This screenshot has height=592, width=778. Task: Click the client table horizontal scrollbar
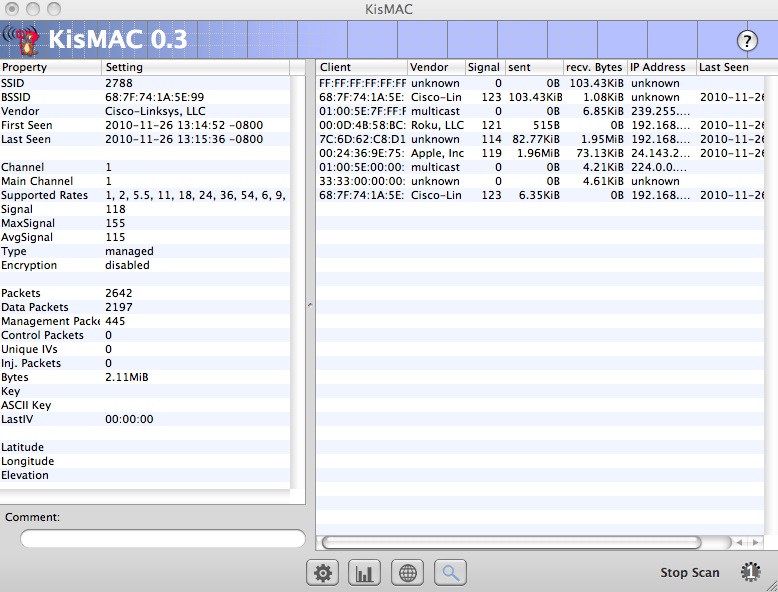(511, 542)
